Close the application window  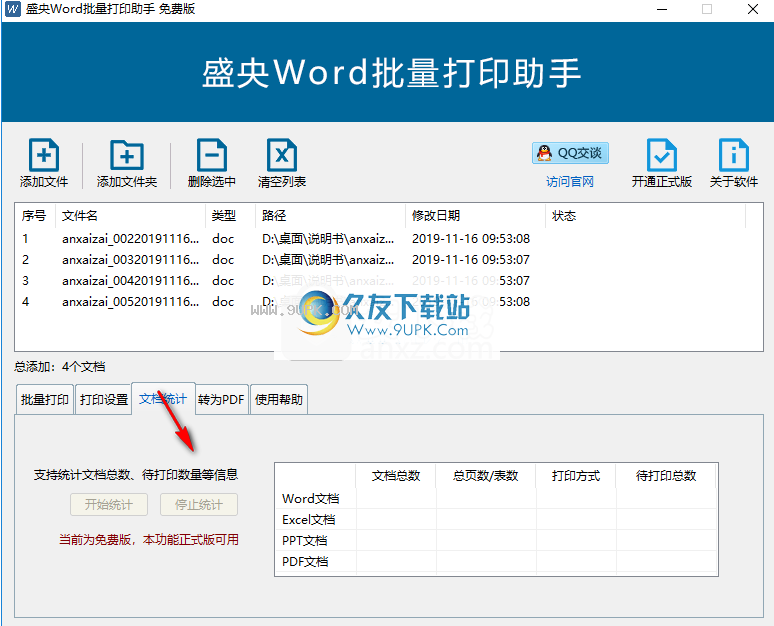(753, 9)
